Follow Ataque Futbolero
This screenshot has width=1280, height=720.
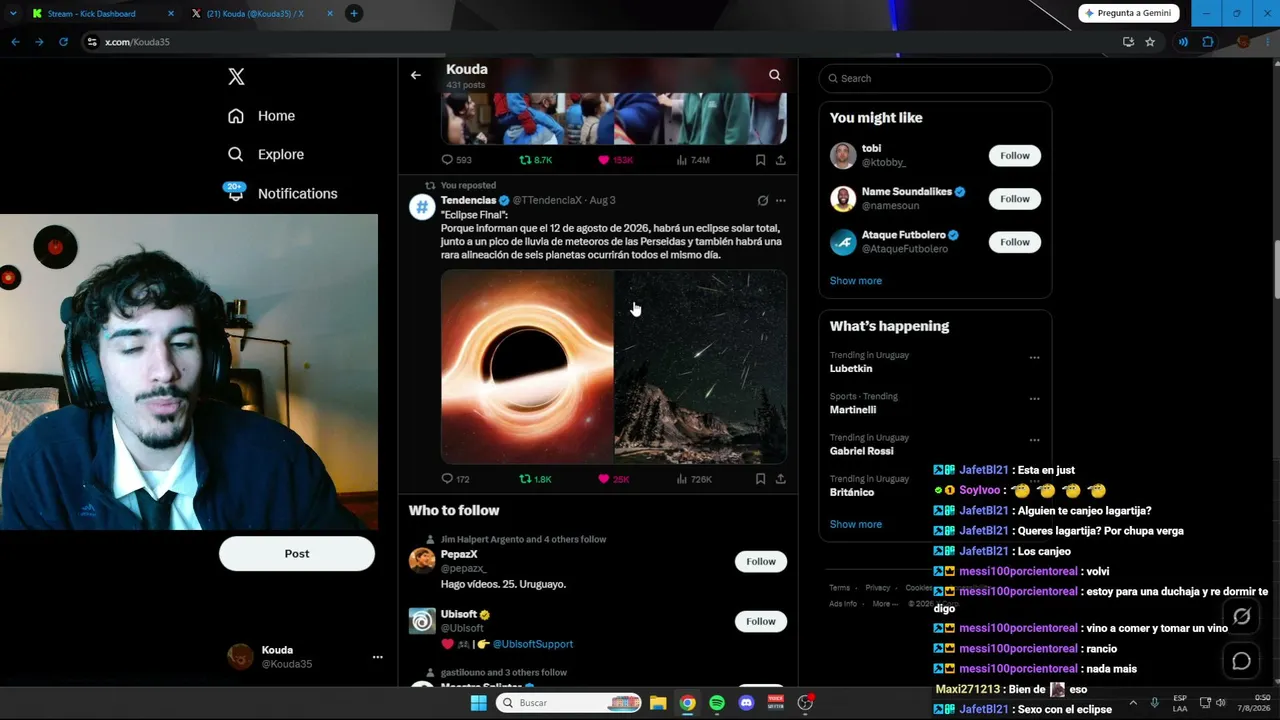1015,242
